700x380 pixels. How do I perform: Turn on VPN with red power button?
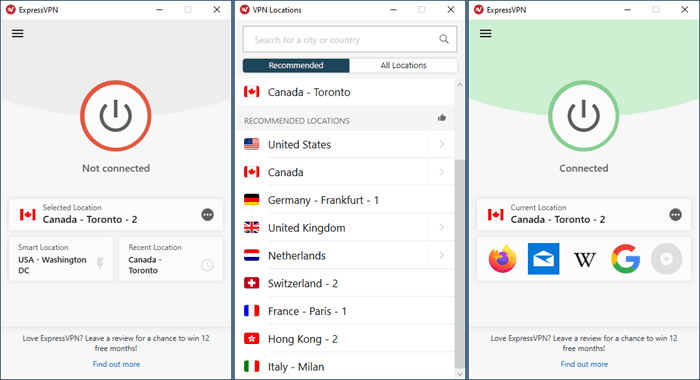[116, 116]
